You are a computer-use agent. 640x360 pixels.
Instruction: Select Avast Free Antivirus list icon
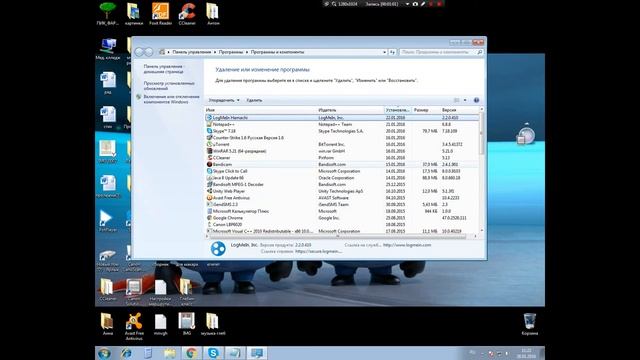click(x=209, y=198)
